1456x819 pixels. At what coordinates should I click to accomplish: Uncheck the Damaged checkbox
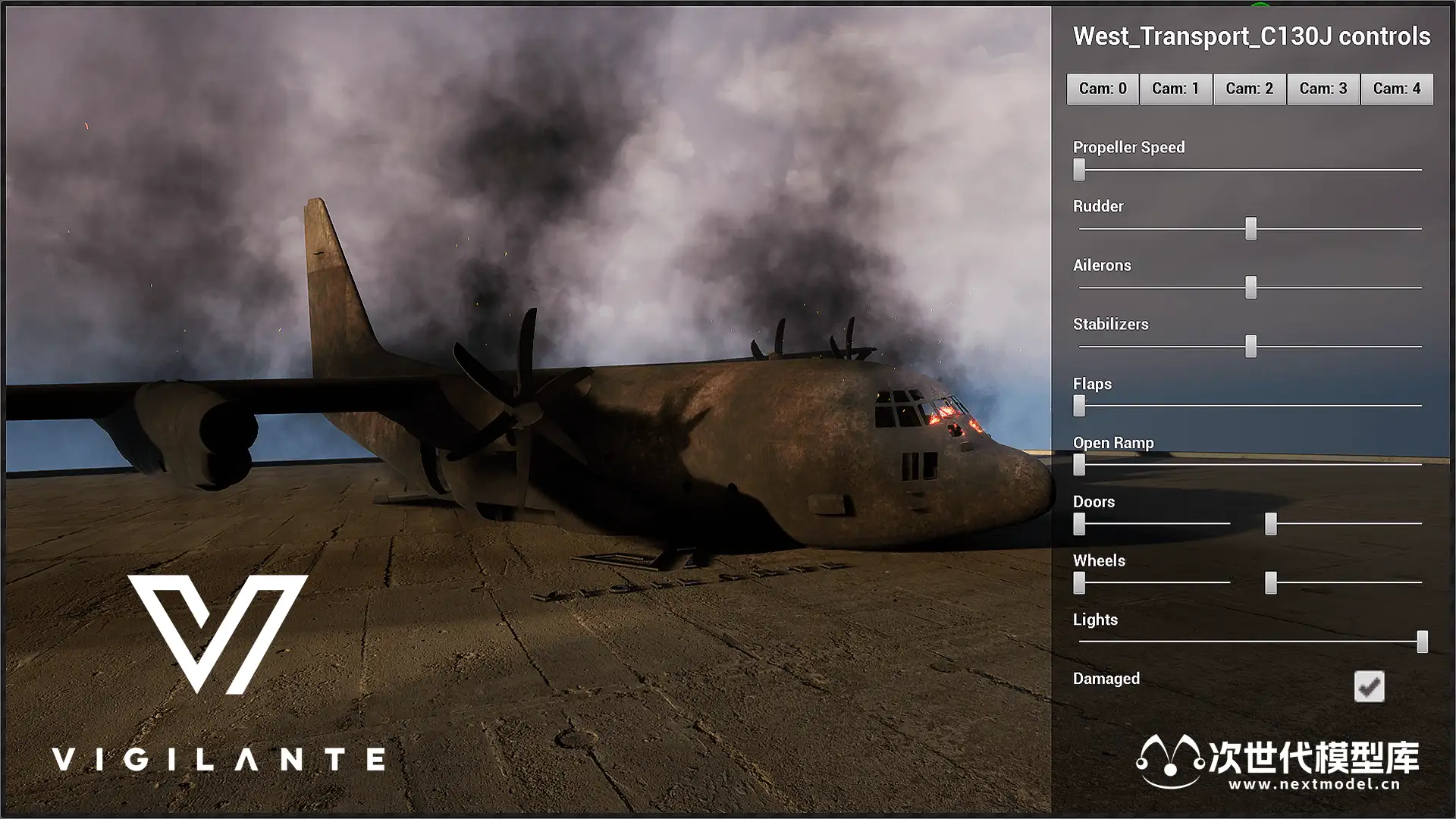1369,686
